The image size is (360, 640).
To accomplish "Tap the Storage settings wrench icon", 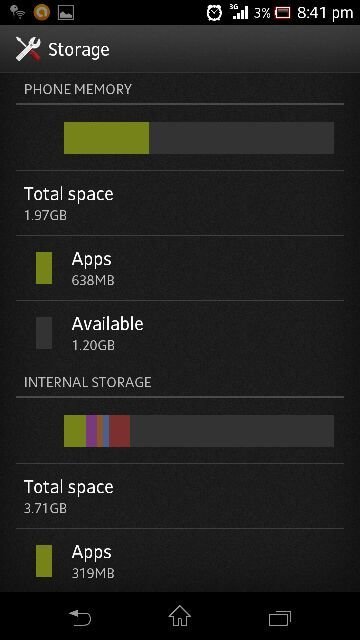I will pos(28,49).
